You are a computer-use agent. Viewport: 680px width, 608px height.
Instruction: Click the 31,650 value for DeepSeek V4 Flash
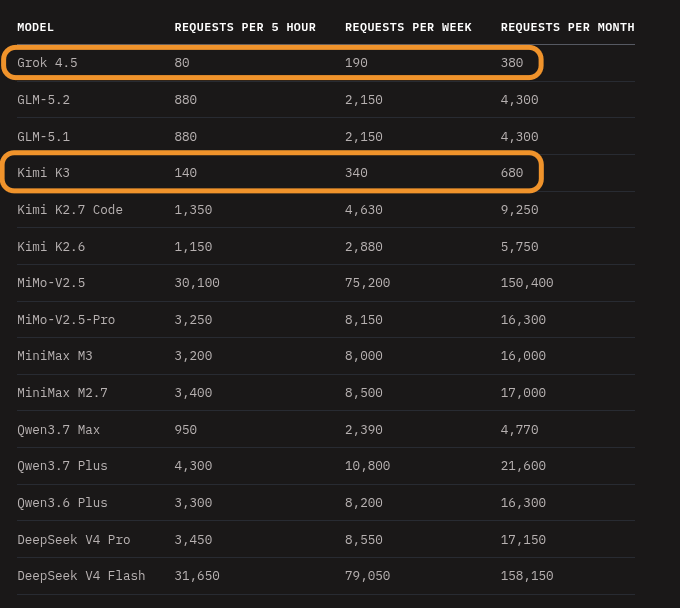[197, 576]
